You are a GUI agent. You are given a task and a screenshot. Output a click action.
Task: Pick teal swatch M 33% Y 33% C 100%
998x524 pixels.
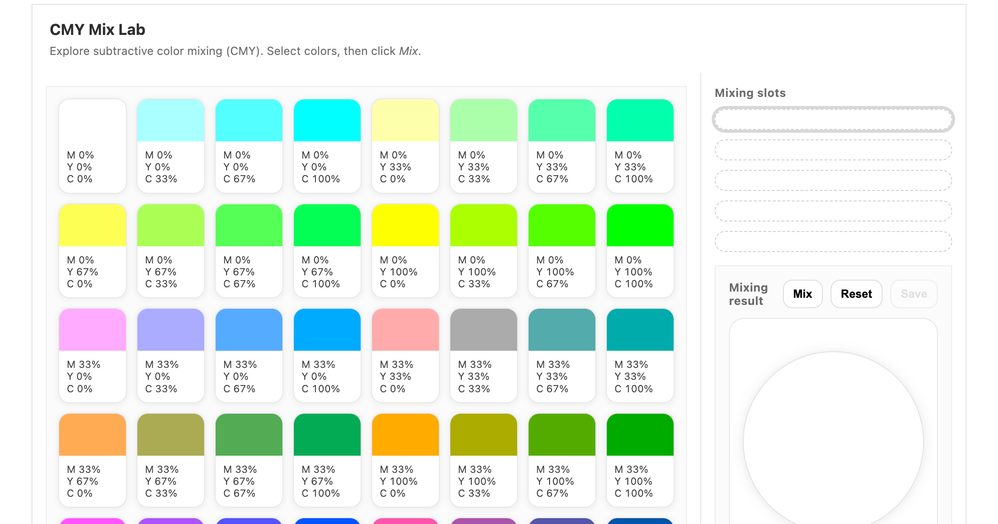(x=640, y=355)
